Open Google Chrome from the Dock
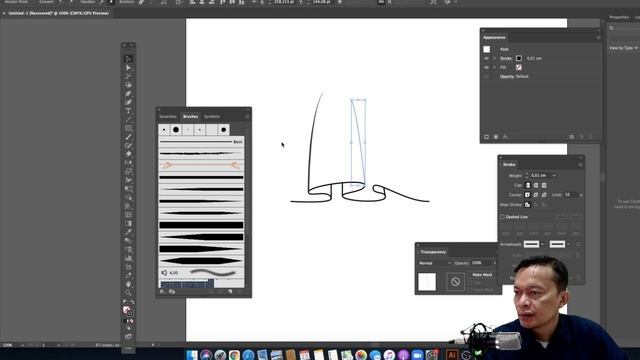 (234, 355)
